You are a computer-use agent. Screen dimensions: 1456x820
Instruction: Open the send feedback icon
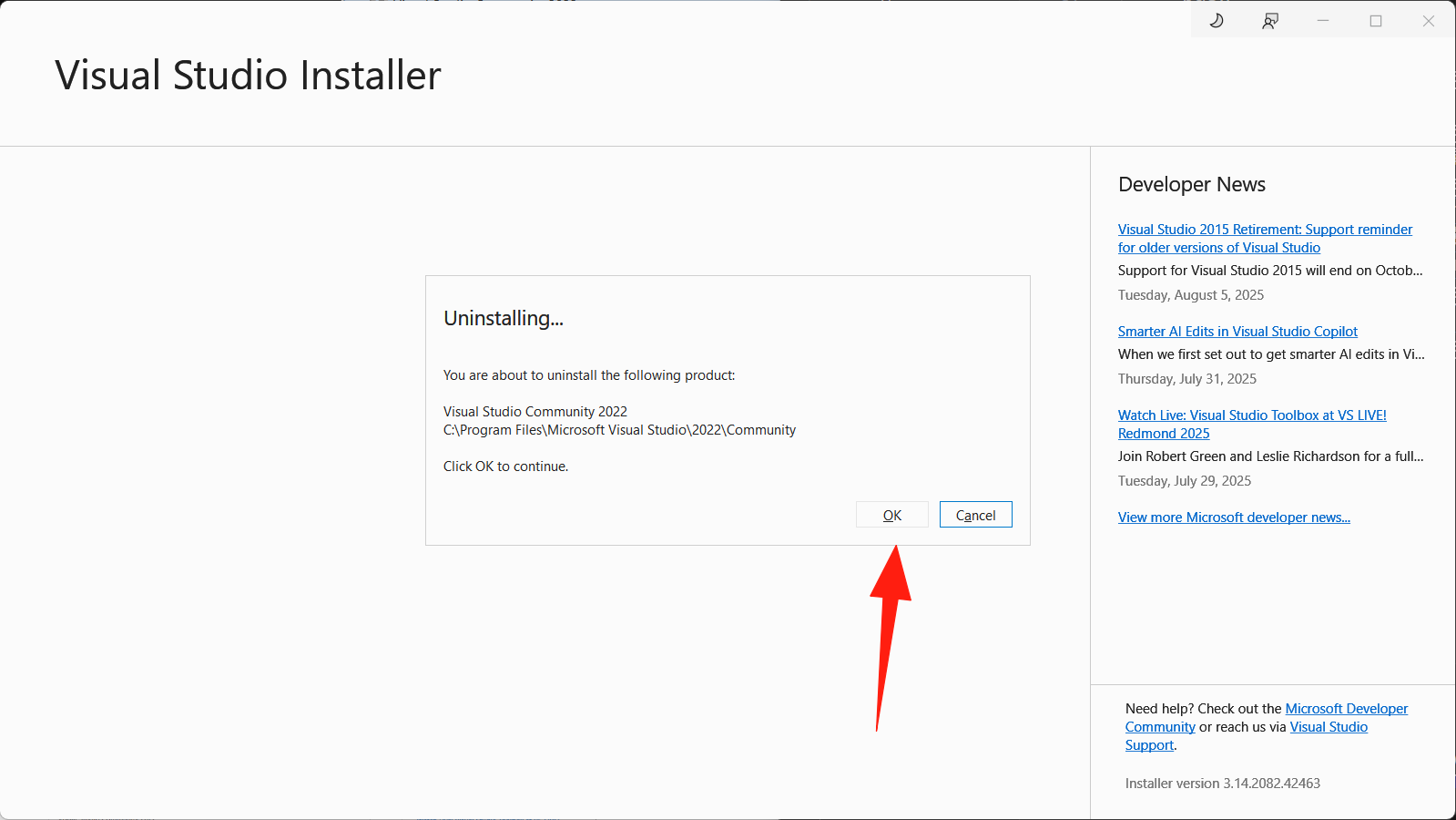pos(1270,21)
